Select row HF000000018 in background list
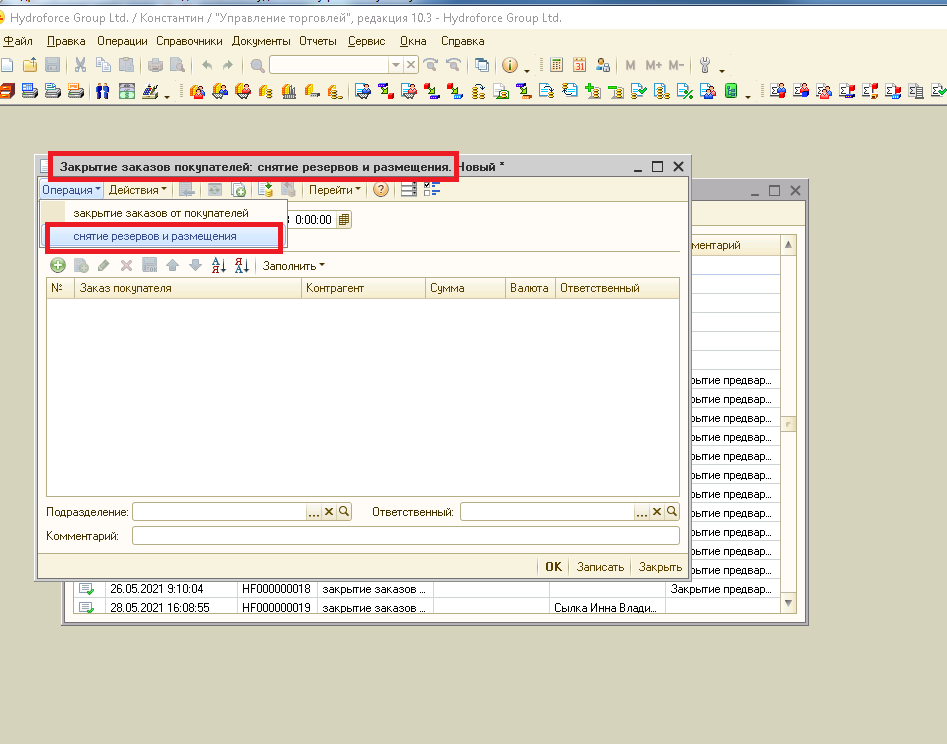 (426, 588)
